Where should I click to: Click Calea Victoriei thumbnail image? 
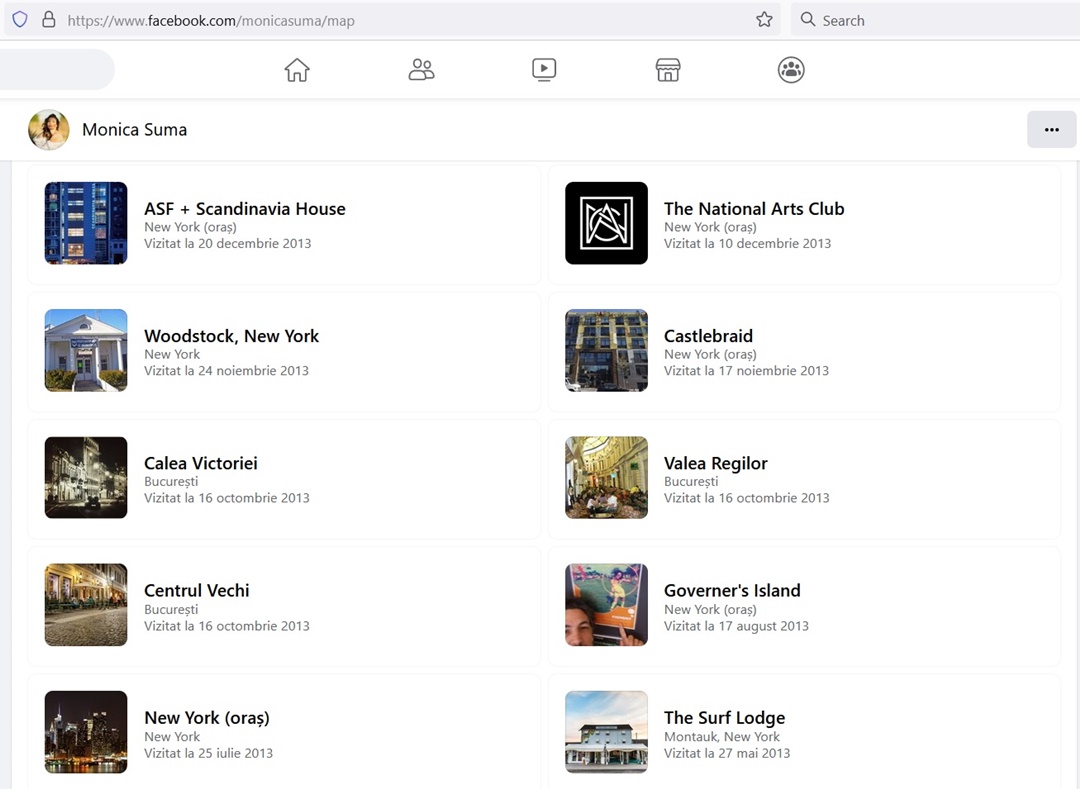86,478
